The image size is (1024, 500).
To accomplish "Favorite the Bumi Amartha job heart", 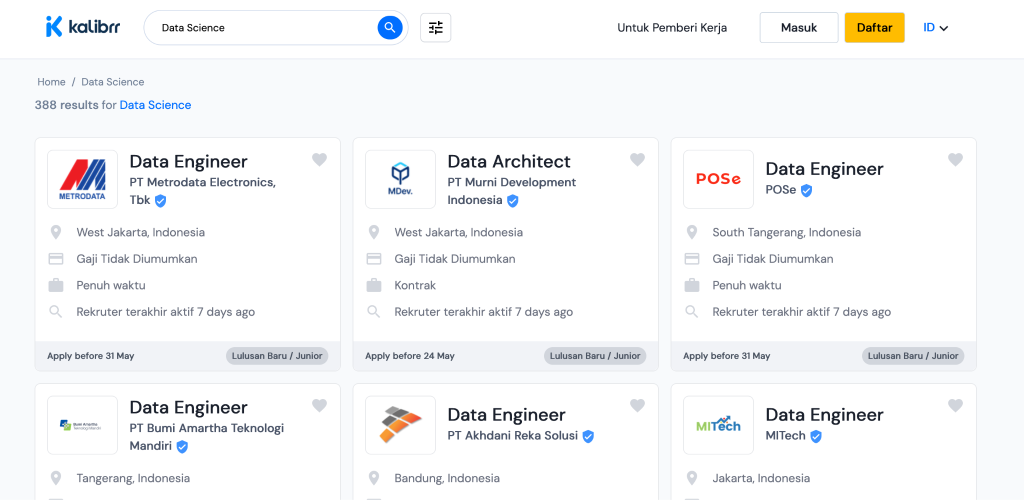I will 319,405.
